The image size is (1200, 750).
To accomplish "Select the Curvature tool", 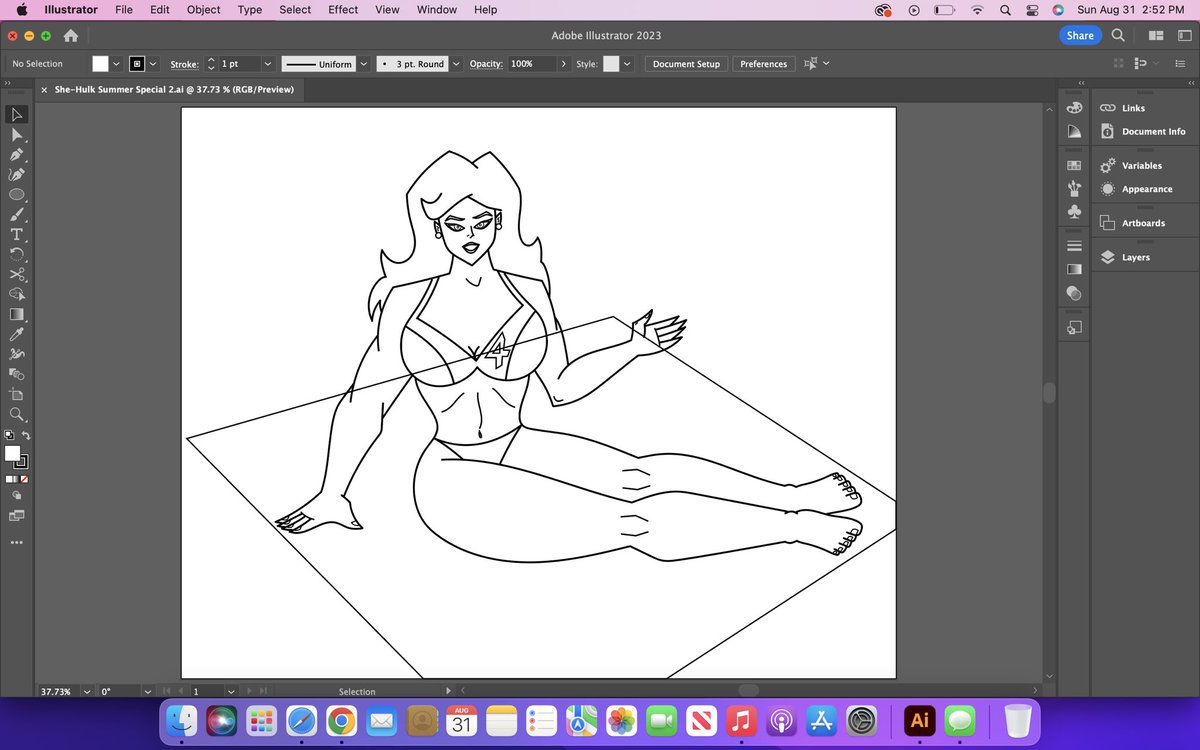I will coord(16,175).
